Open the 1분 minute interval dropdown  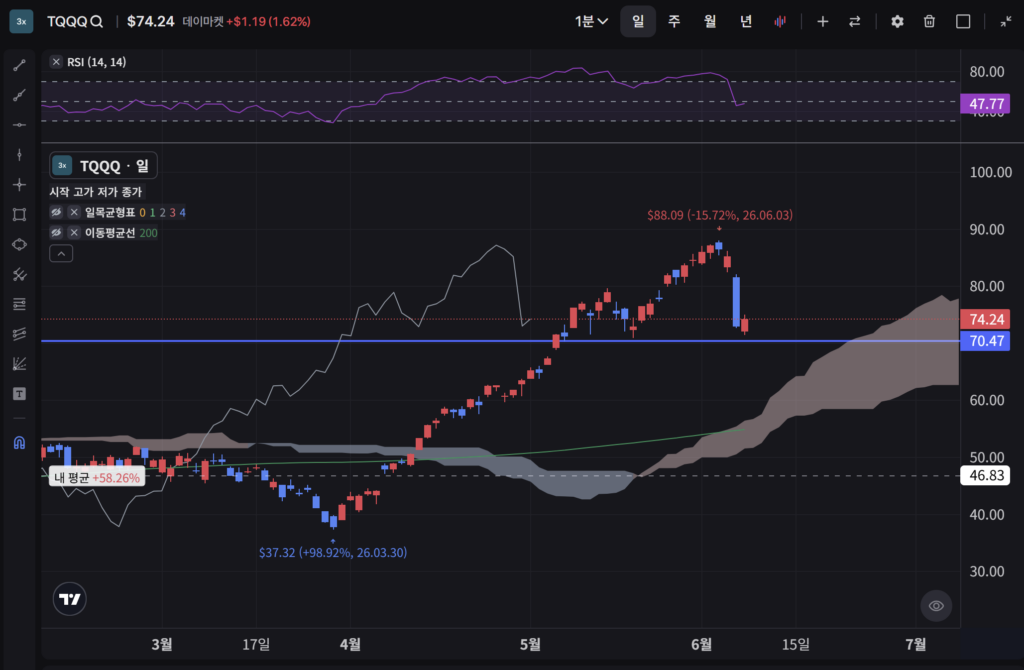591,22
